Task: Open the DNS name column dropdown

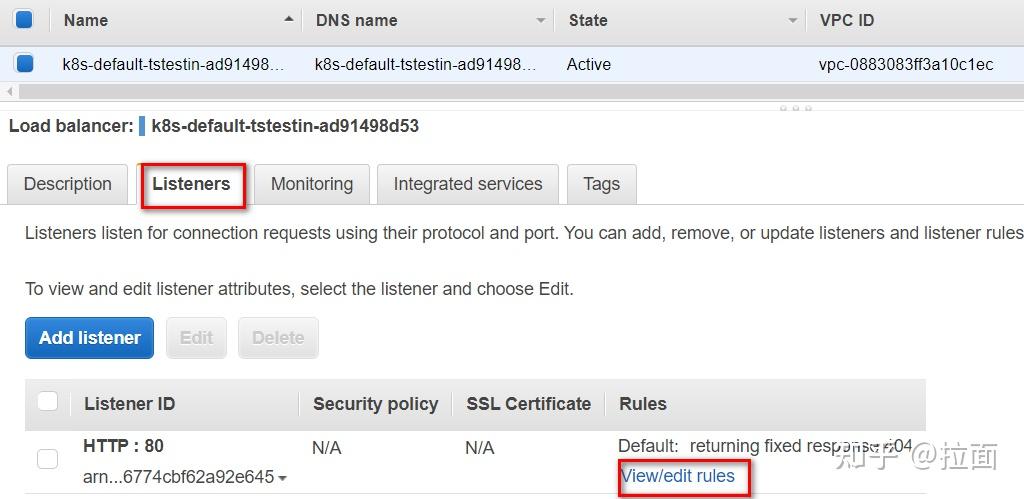Action: (x=541, y=20)
